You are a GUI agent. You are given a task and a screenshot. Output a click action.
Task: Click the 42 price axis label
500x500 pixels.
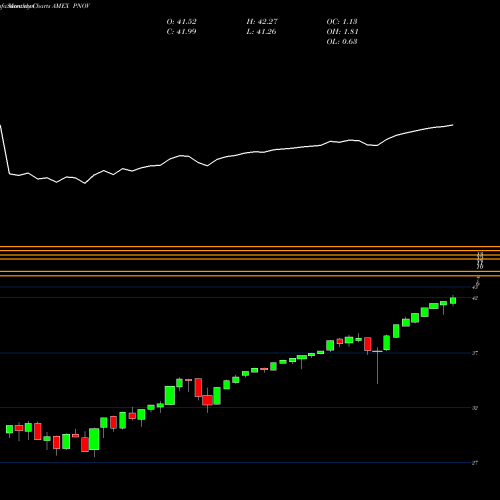[475, 298]
